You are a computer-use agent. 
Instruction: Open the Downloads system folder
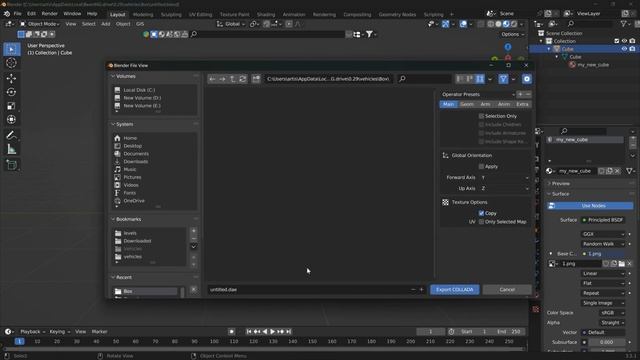(136, 162)
